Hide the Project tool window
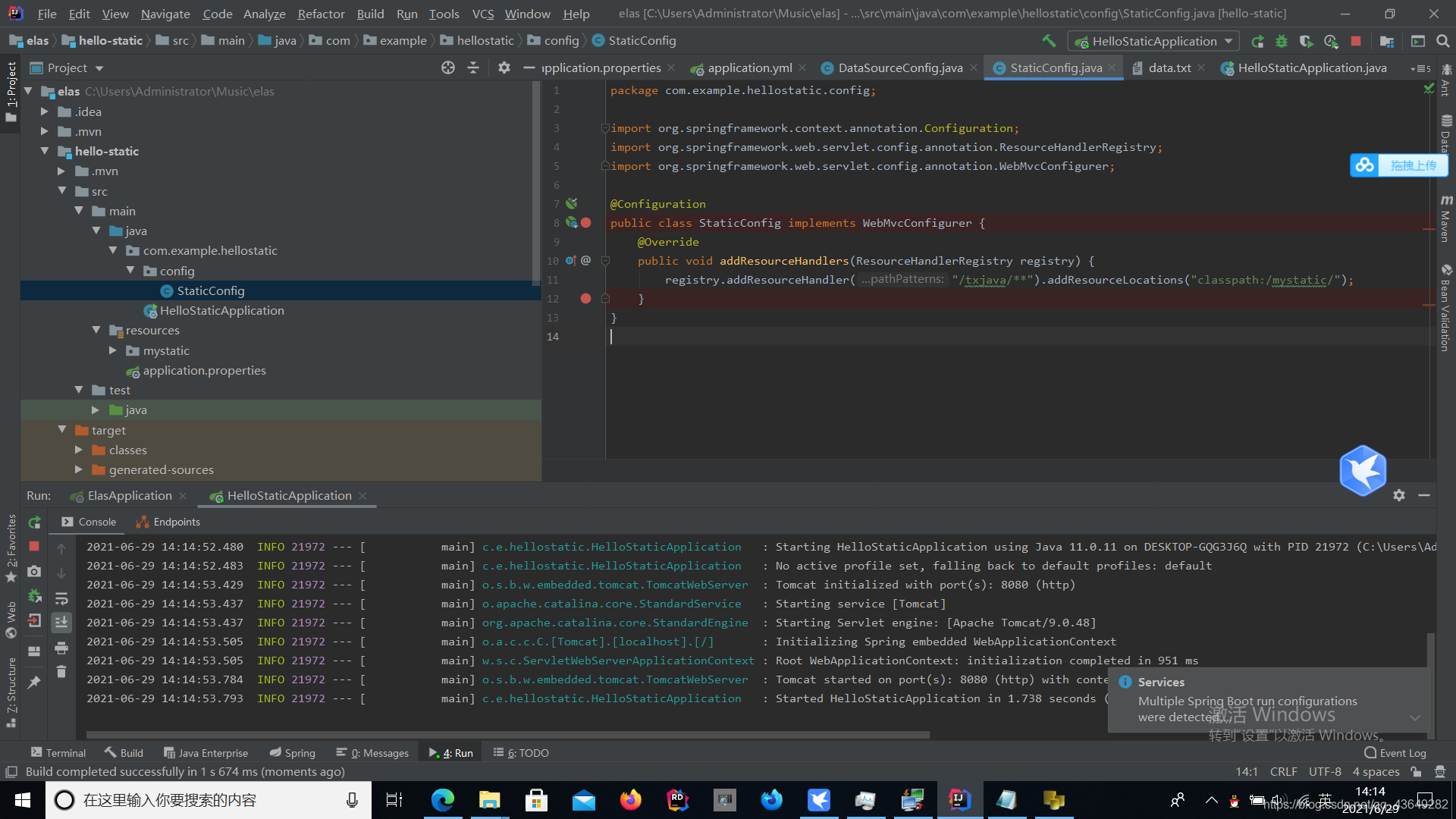The image size is (1456, 819). pos(529,67)
